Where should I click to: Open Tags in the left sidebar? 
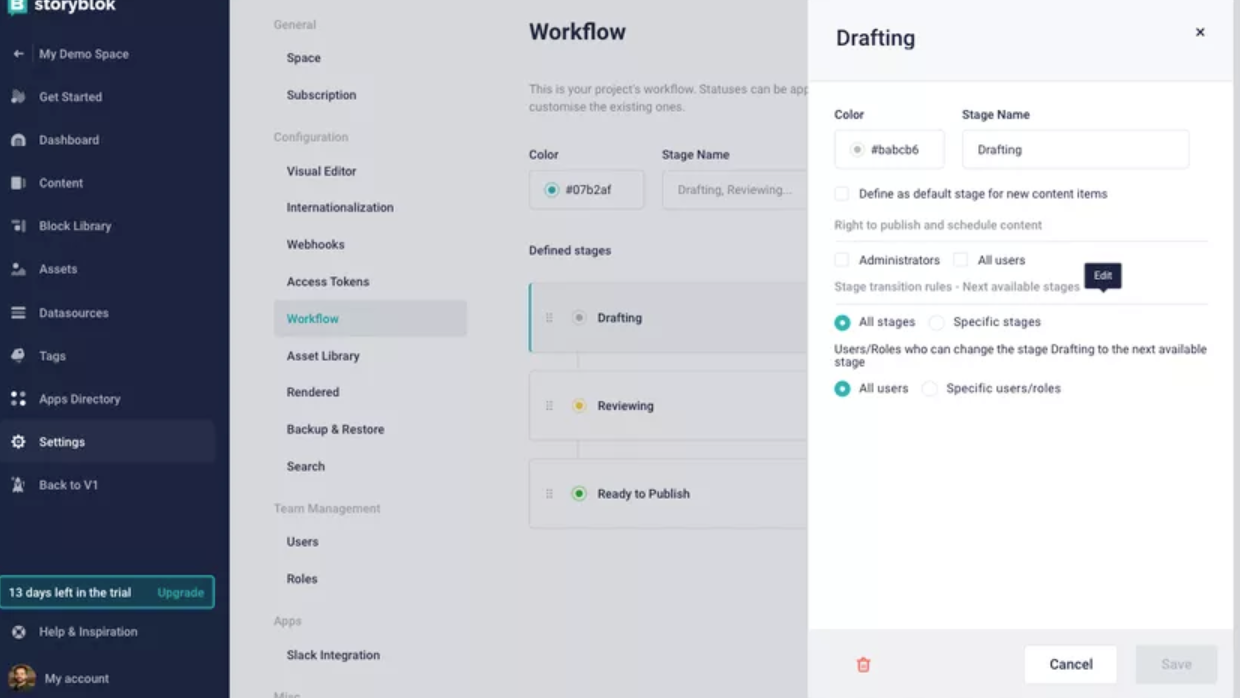coord(52,356)
